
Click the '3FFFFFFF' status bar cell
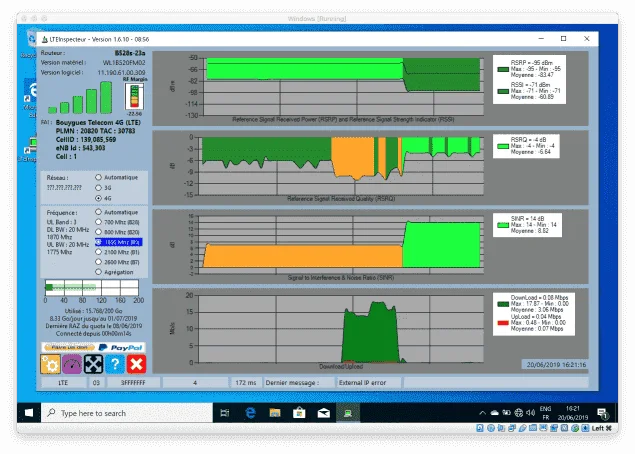[133, 382]
